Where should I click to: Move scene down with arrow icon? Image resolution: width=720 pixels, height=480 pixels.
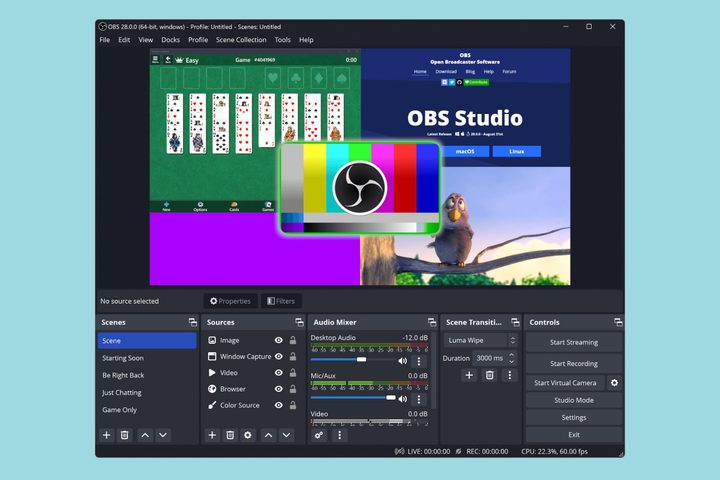(x=163, y=435)
